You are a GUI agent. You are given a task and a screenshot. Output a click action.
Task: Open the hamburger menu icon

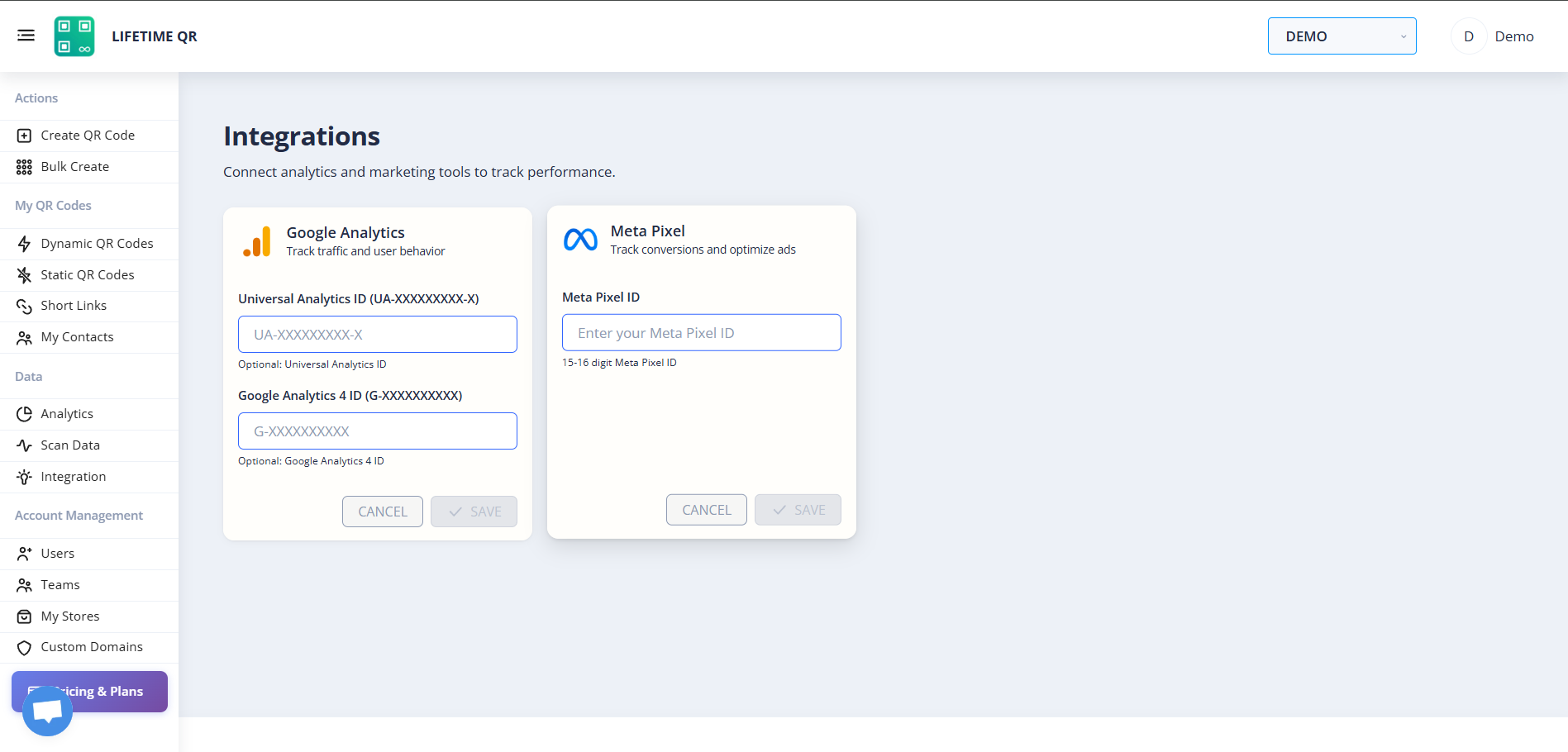pyautogui.click(x=26, y=36)
